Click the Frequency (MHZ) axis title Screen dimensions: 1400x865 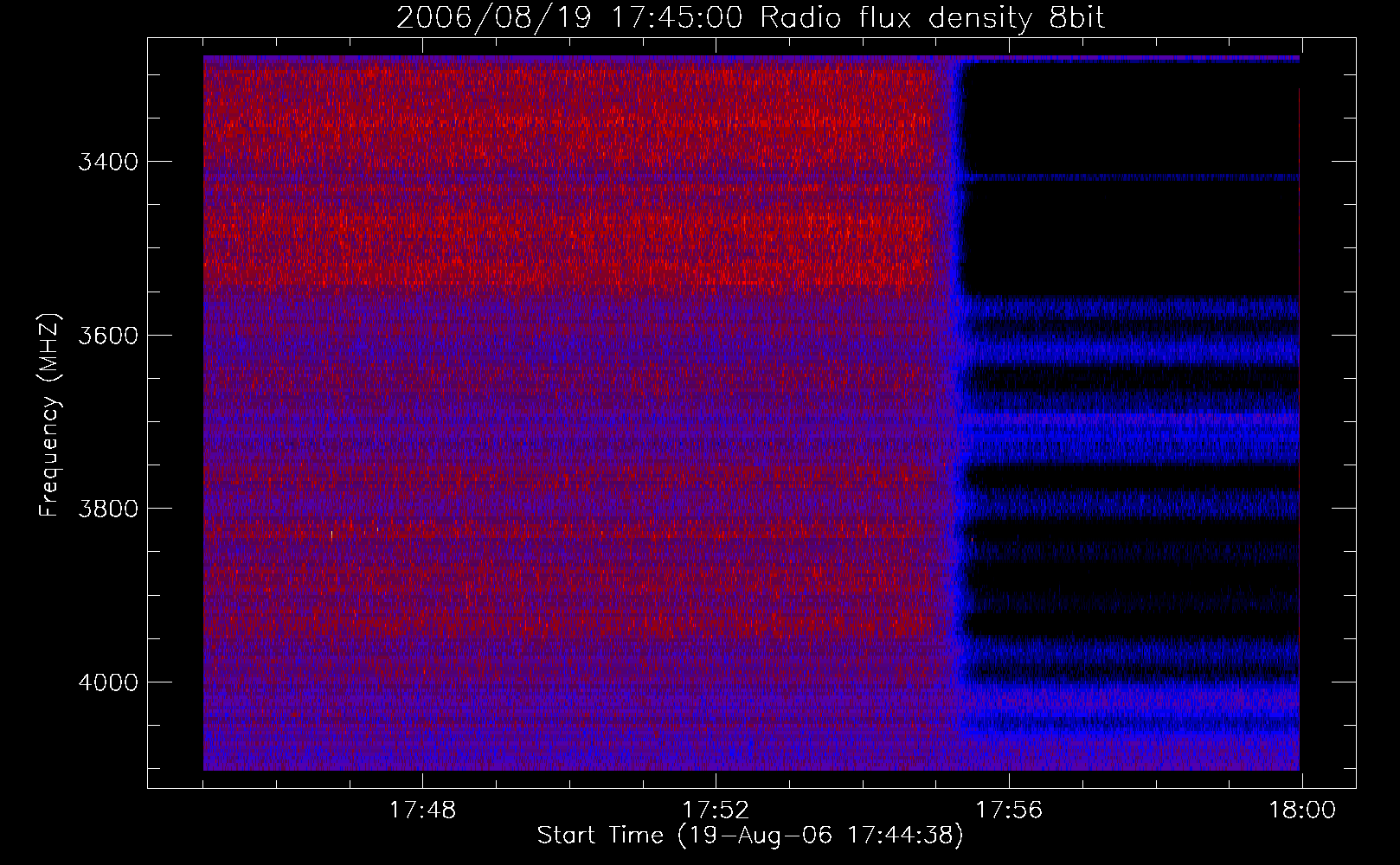tap(50, 415)
